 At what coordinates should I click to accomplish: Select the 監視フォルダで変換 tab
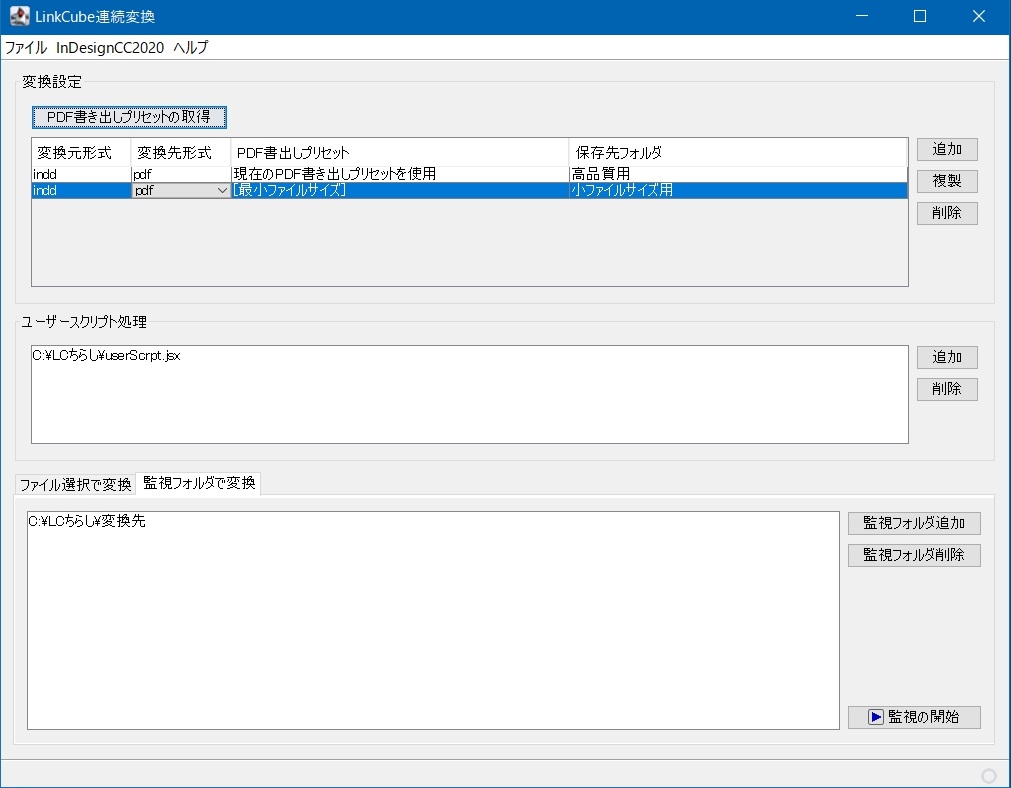coord(198,483)
